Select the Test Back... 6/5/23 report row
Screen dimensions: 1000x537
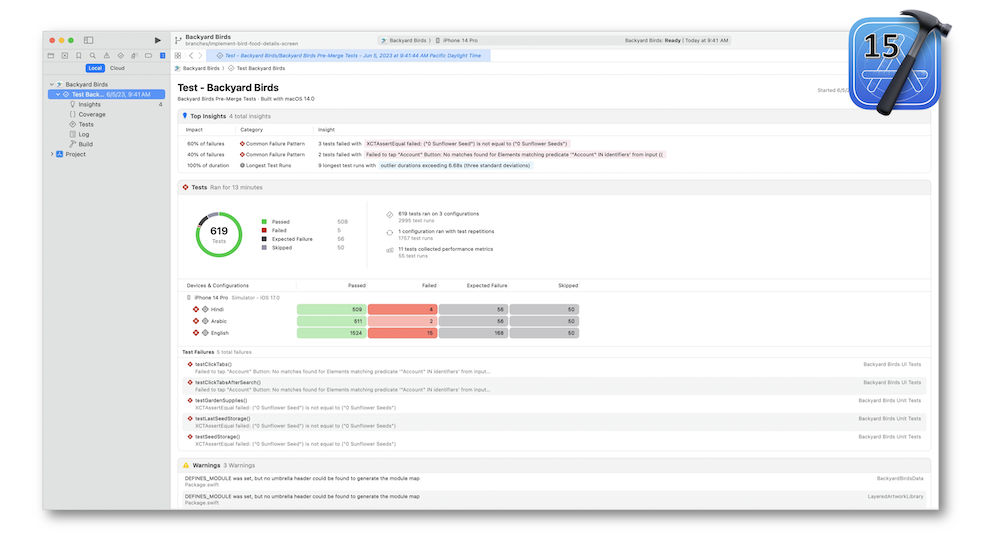coord(107,94)
